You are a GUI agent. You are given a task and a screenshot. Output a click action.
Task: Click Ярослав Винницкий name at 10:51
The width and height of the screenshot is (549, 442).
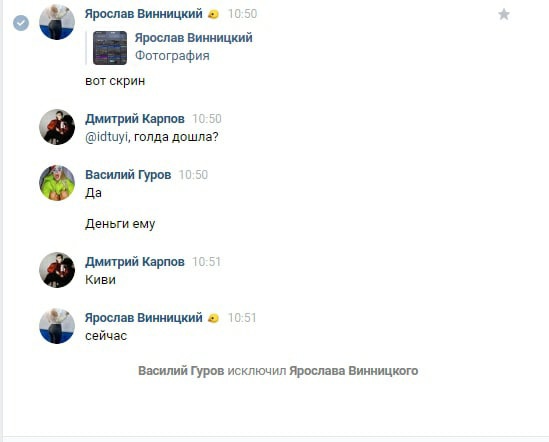tap(144, 318)
